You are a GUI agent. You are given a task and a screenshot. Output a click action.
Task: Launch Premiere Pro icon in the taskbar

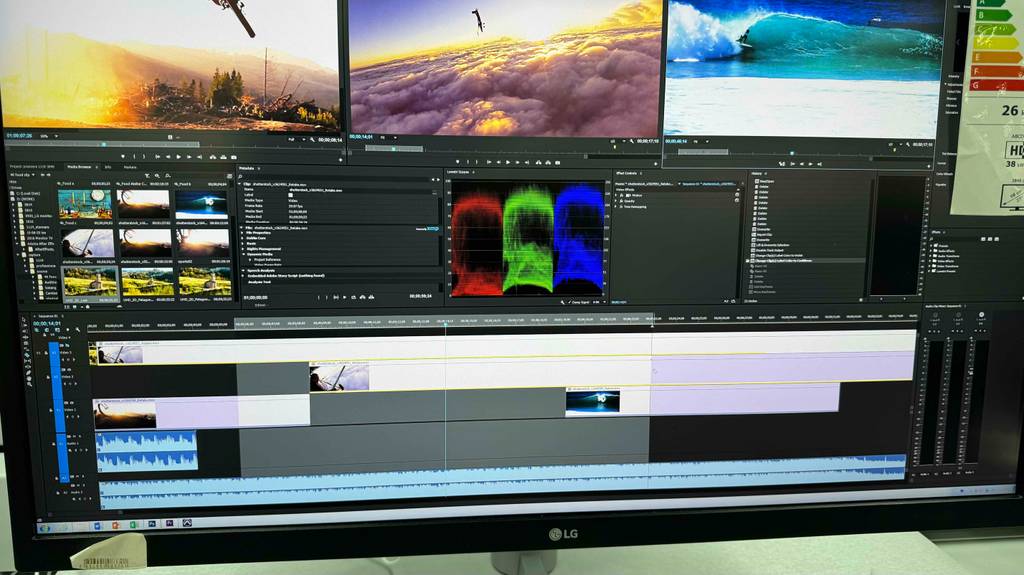click(x=169, y=523)
